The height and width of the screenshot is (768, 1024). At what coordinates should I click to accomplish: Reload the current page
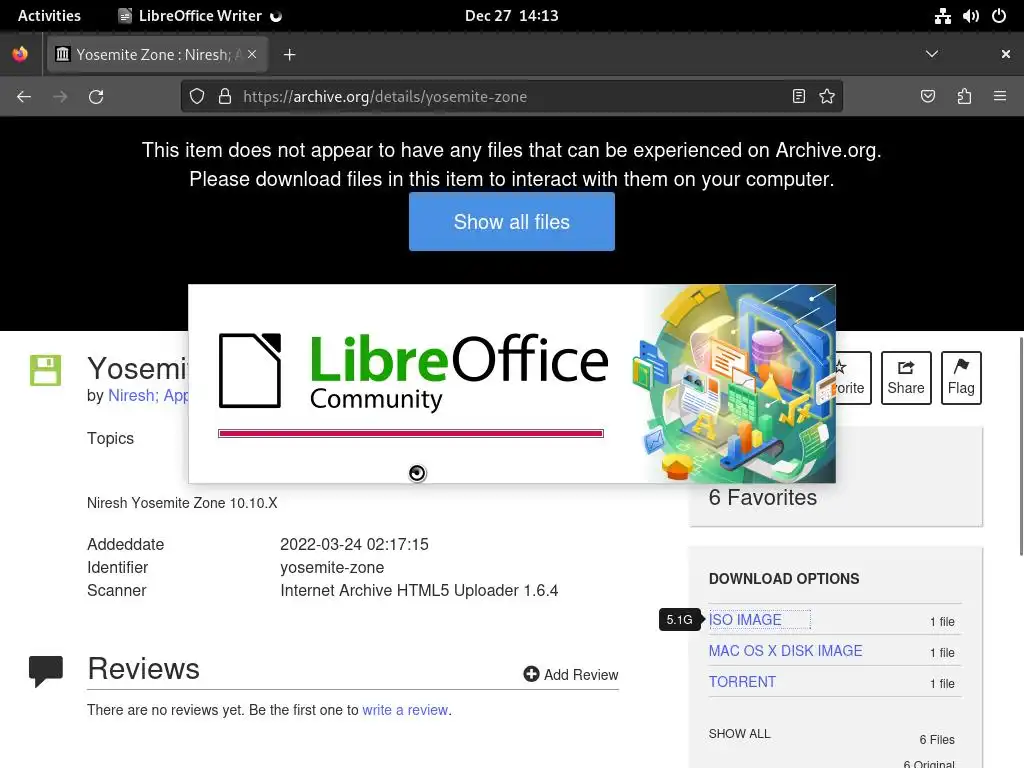pyautogui.click(x=96, y=97)
